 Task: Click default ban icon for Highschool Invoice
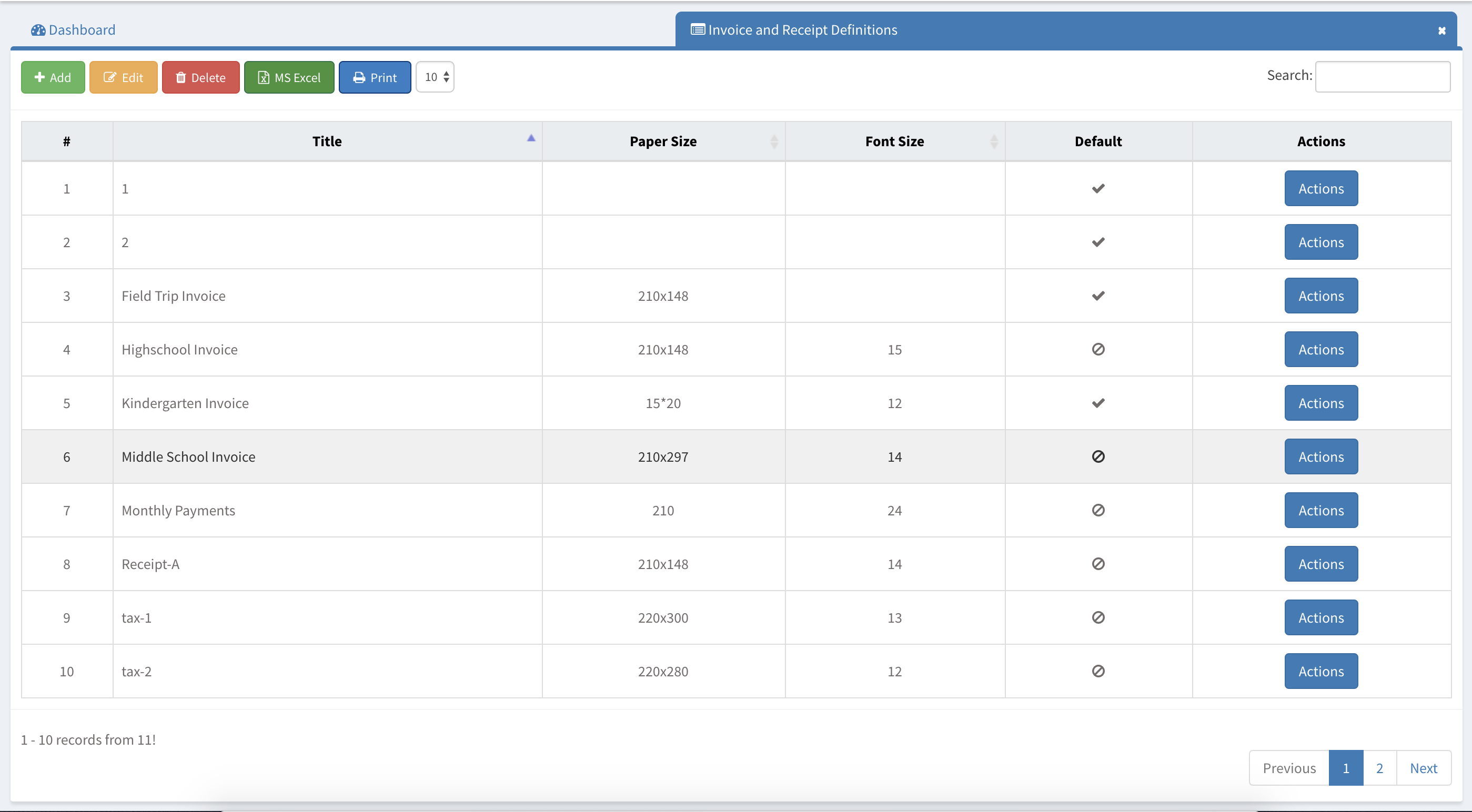click(1098, 349)
